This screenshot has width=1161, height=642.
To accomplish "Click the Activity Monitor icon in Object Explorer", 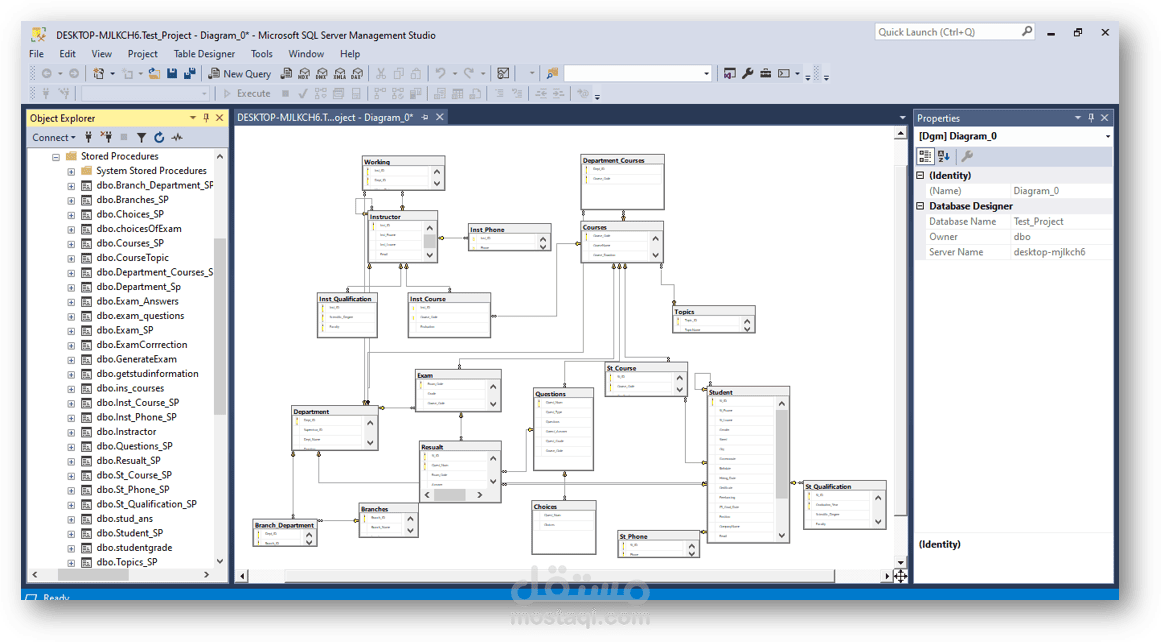I will click(x=177, y=137).
